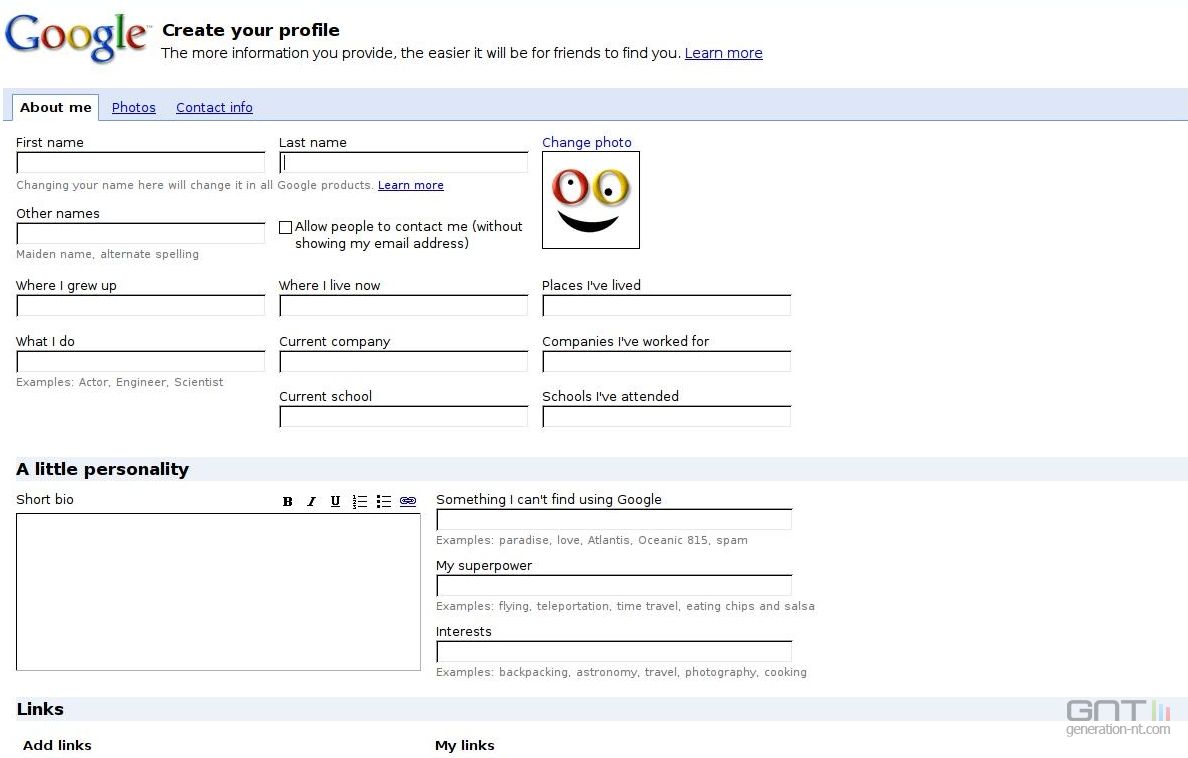Click the Interests input field
The height and width of the screenshot is (758, 1188).
point(614,651)
